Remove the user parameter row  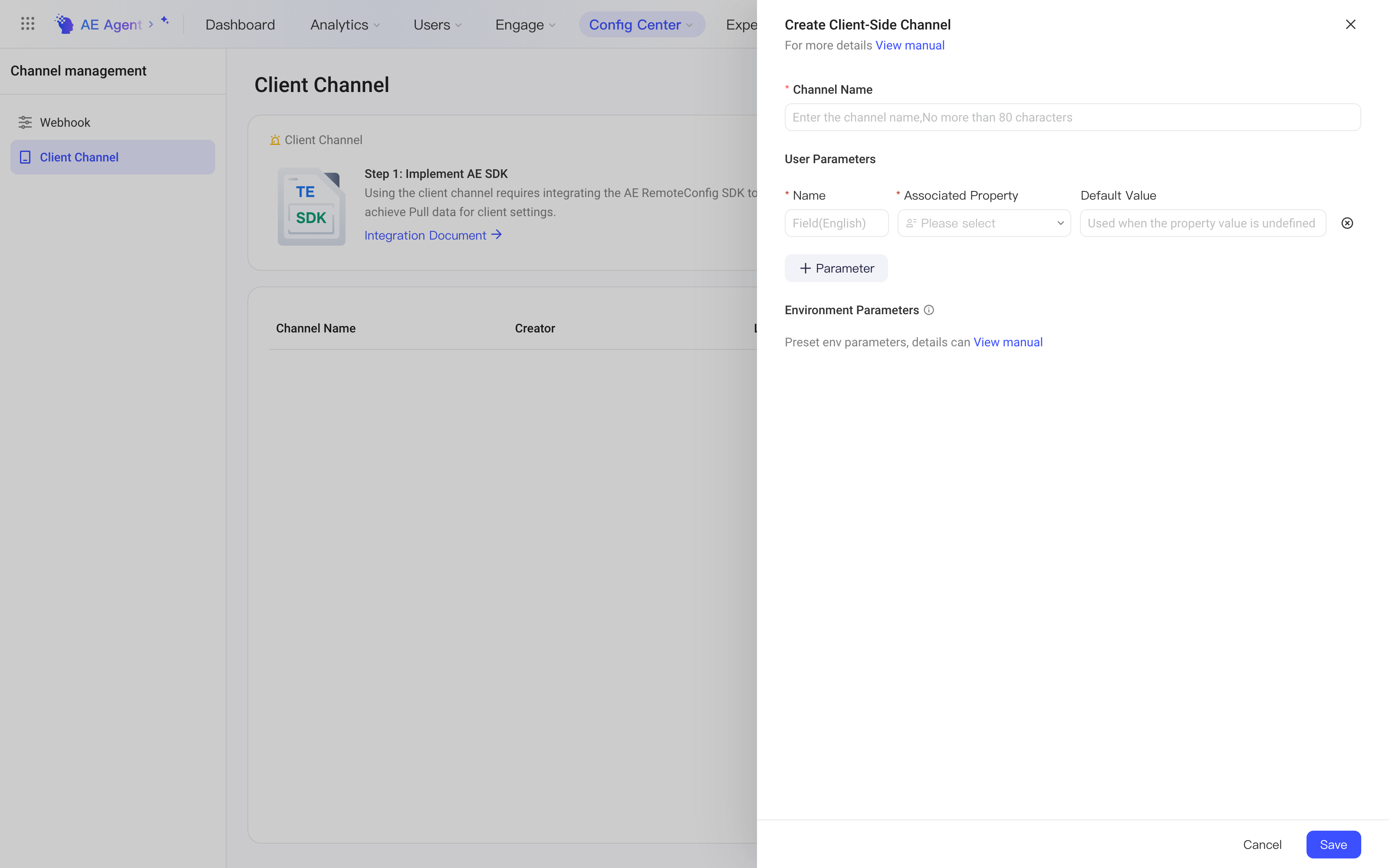tap(1347, 224)
